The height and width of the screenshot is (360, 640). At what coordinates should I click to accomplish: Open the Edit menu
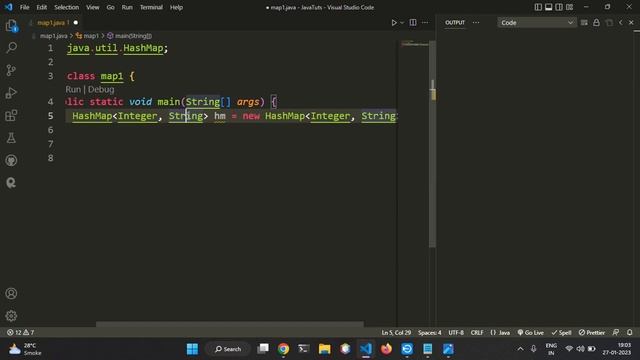(42, 7)
